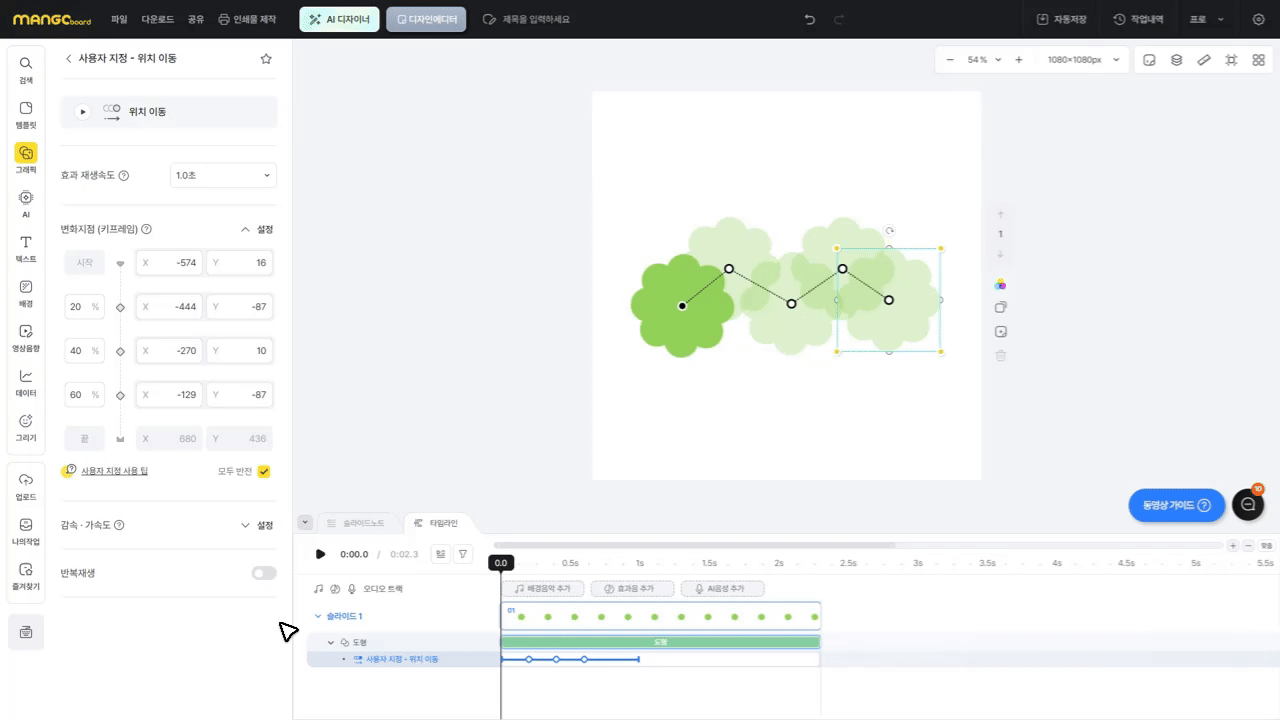
Task: Click the star favorite icon
Action: coord(266,59)
